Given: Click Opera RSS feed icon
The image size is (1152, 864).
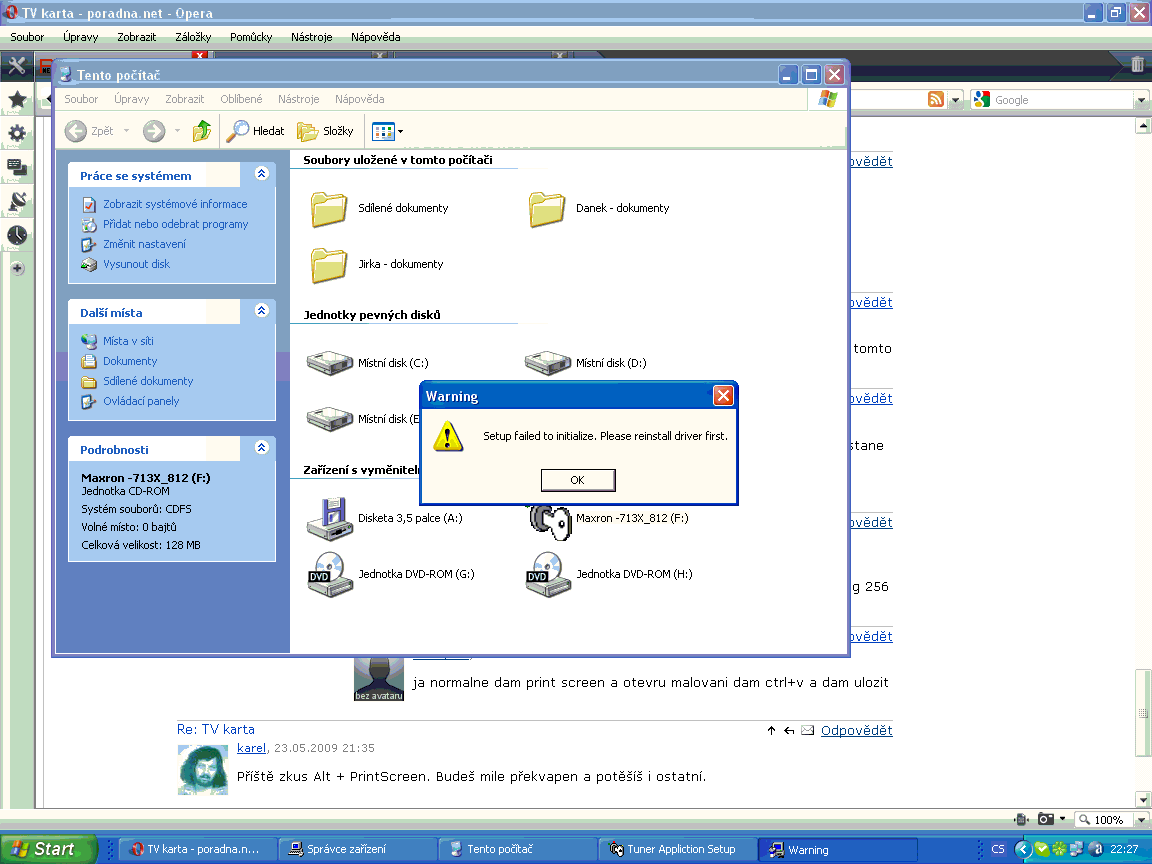Looking at the screenshot, I should pos(936,99).
